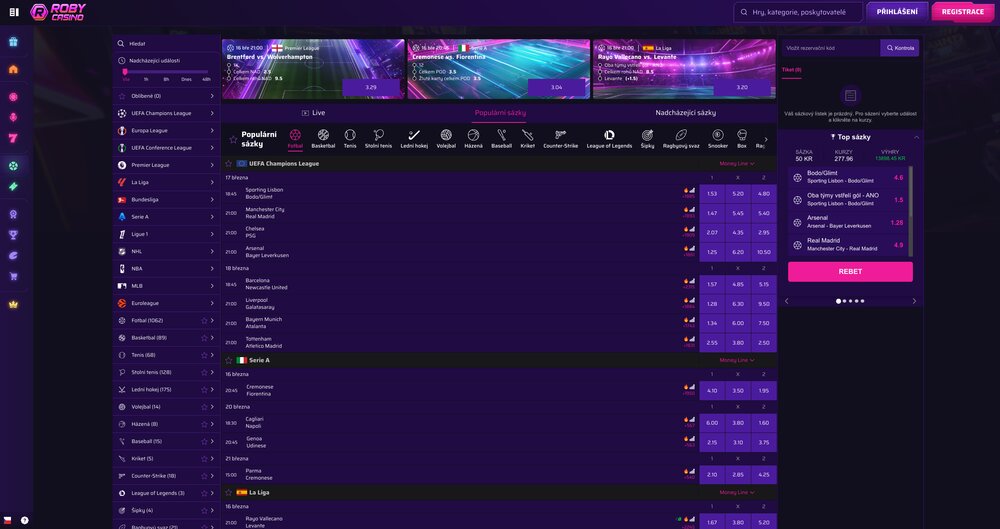The height and width of the screenshot is (529, 1000).
Task: Star the Serie A section as favorite
Action: click(229, 360)
